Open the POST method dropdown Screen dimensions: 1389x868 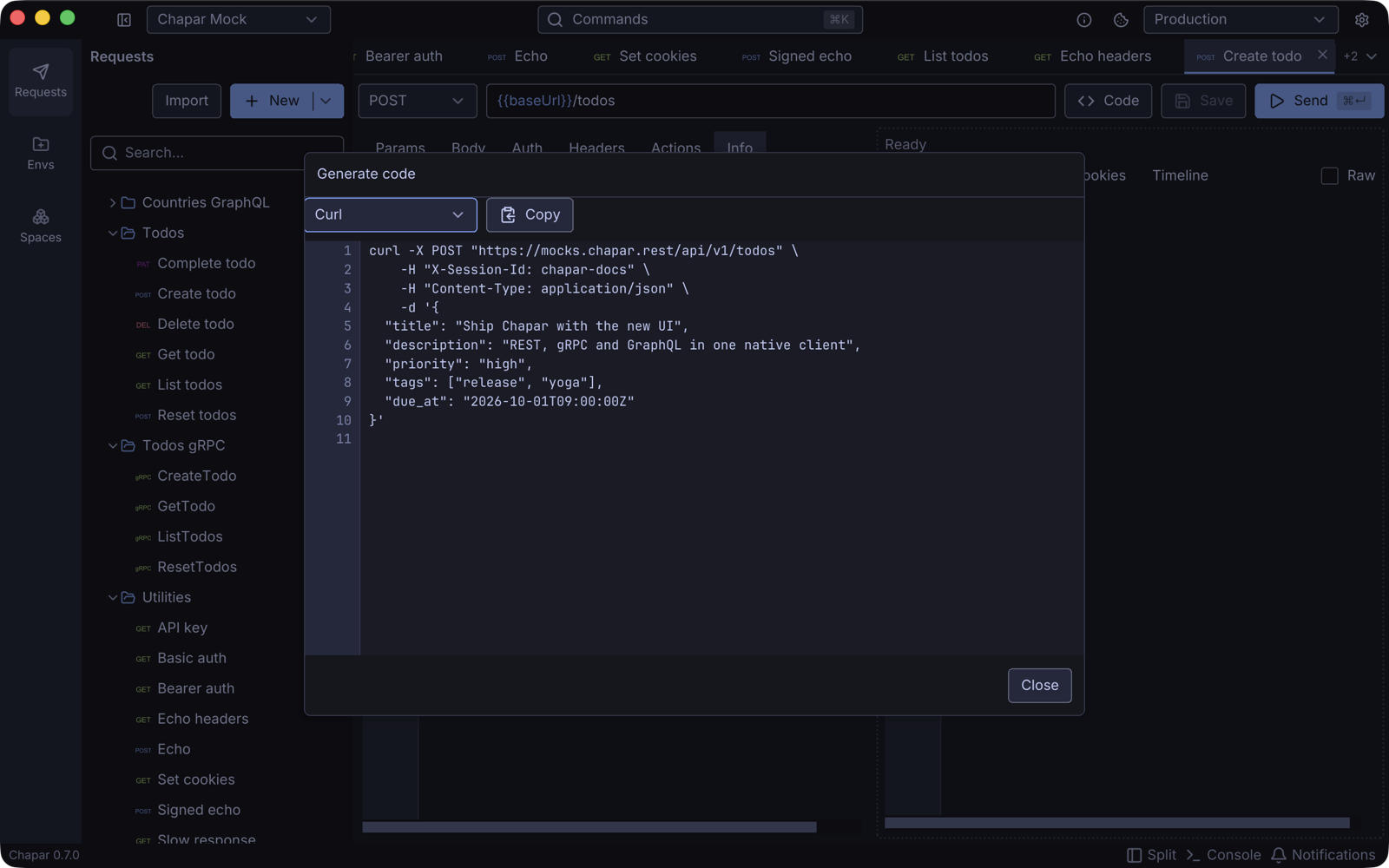[418, 101]
